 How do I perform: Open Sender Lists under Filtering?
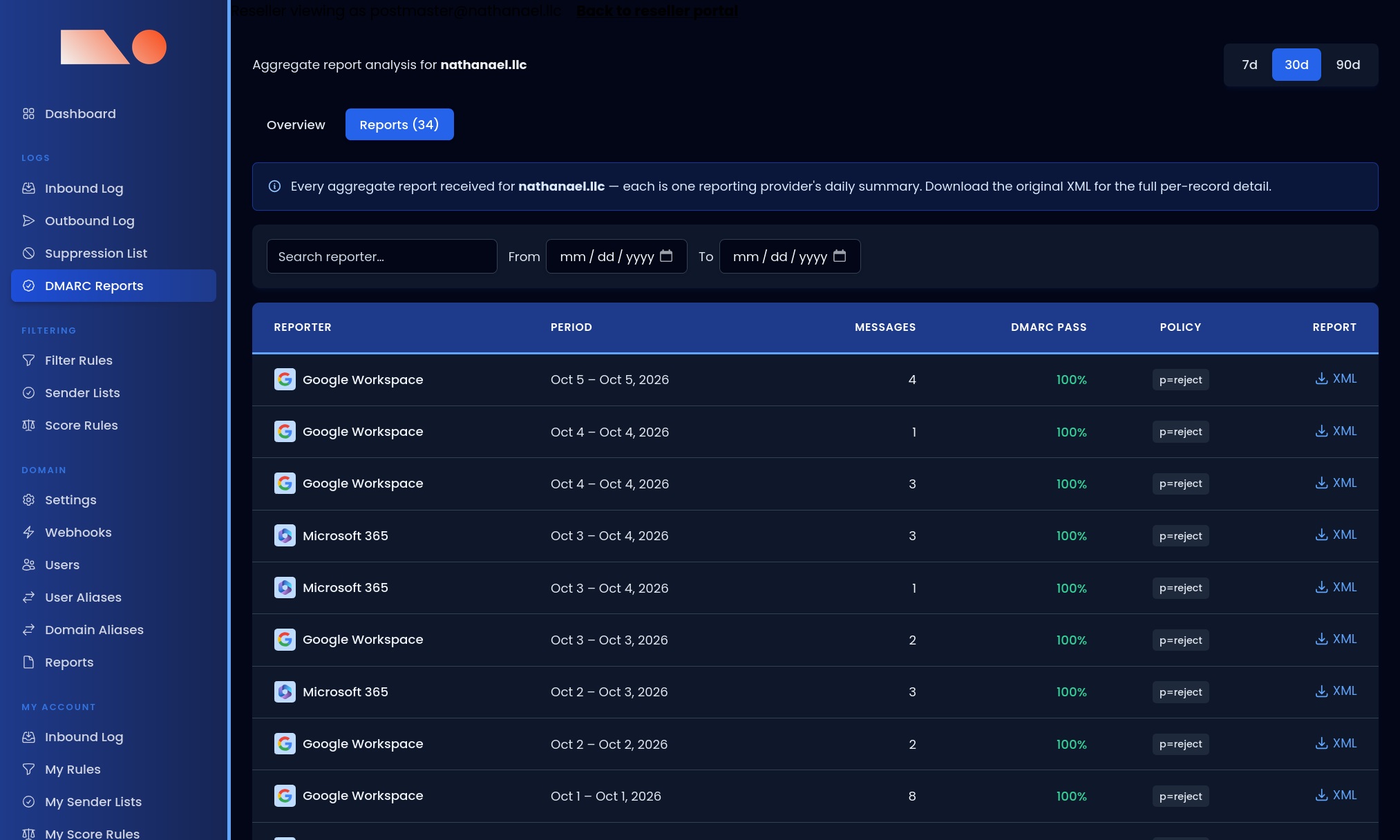(113, 393)
